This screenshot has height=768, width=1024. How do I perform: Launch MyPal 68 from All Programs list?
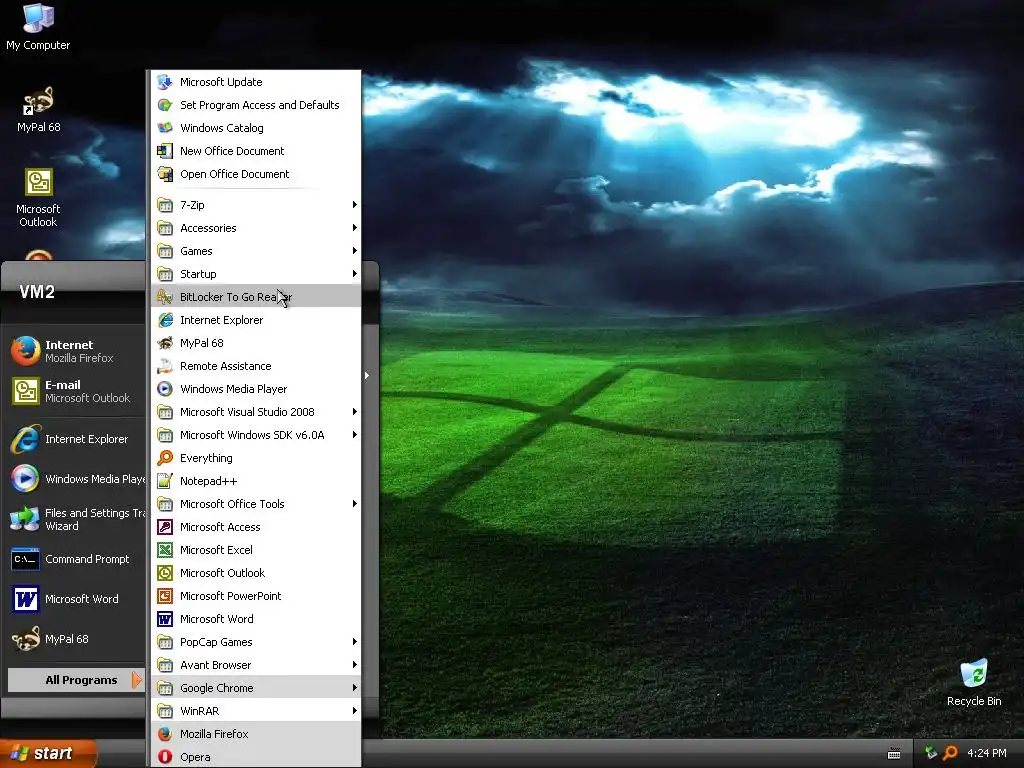click(x=256, y=343)
